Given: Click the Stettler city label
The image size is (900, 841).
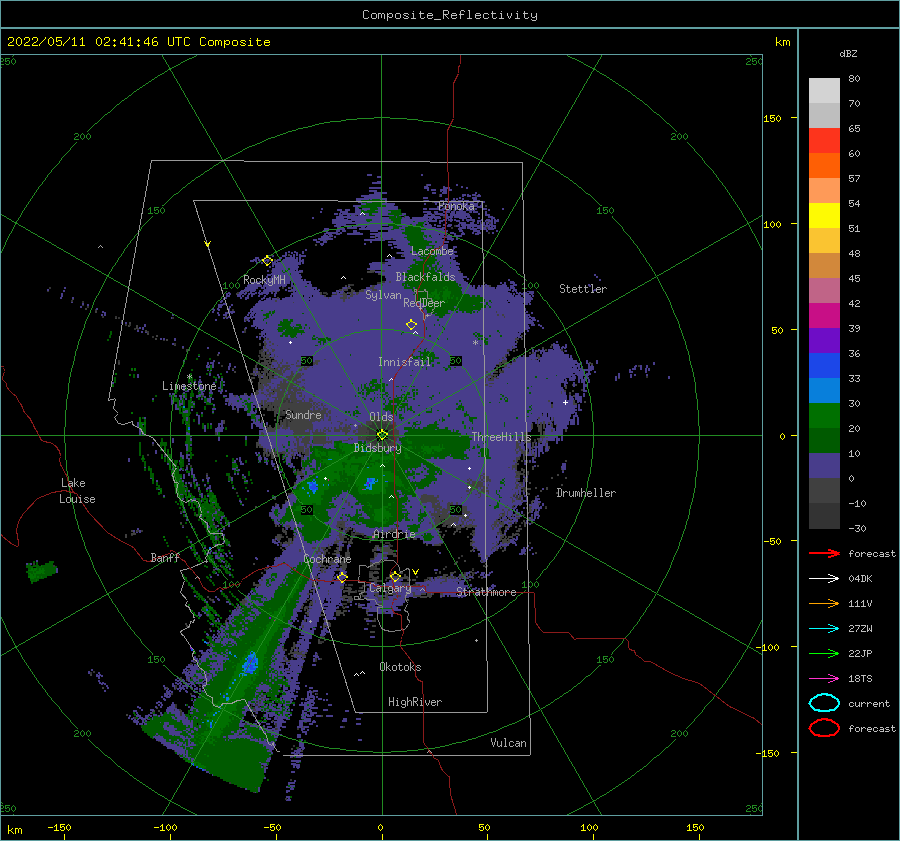Looking at the screenshot, I should click(x=583, y=289).
